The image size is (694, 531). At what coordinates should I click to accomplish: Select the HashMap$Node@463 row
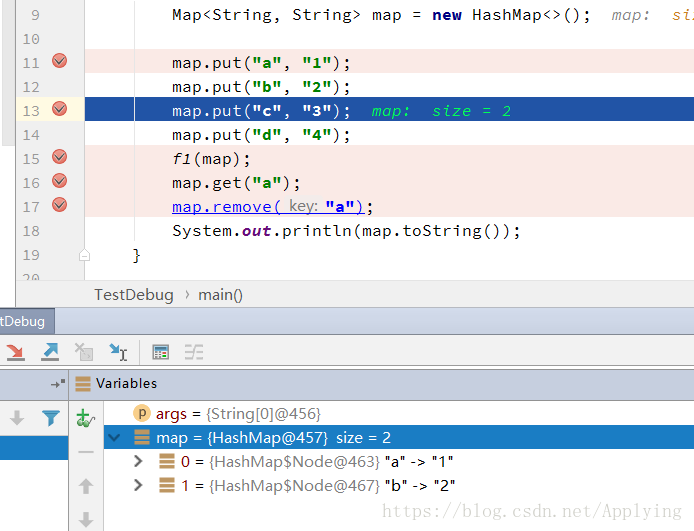398,462
